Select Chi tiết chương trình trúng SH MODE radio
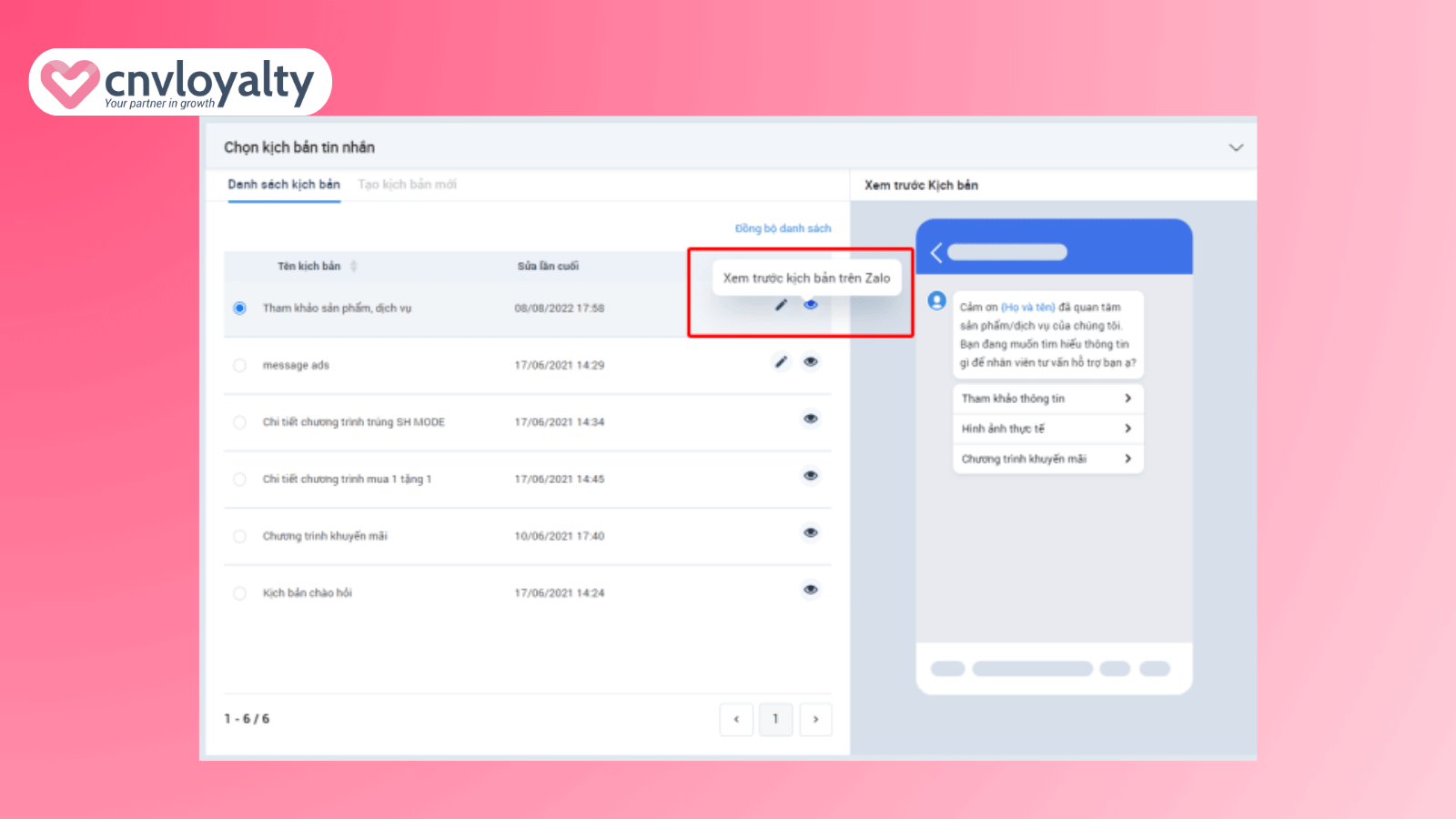1456x819 pixels. (x=239, y=422)
